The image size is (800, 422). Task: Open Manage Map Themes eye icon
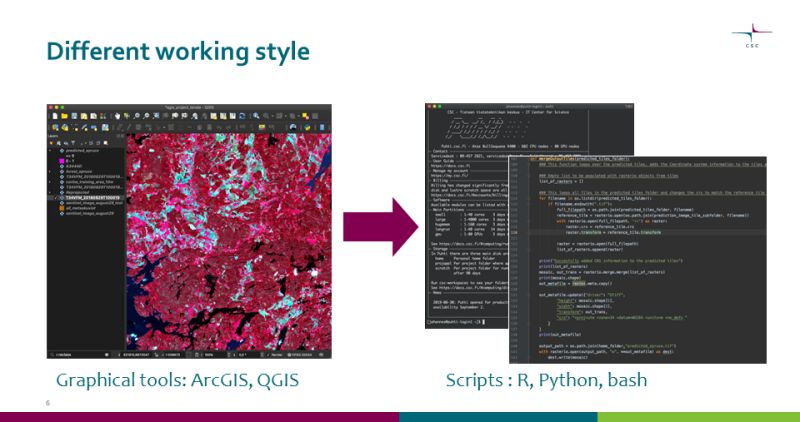point(66,143)
